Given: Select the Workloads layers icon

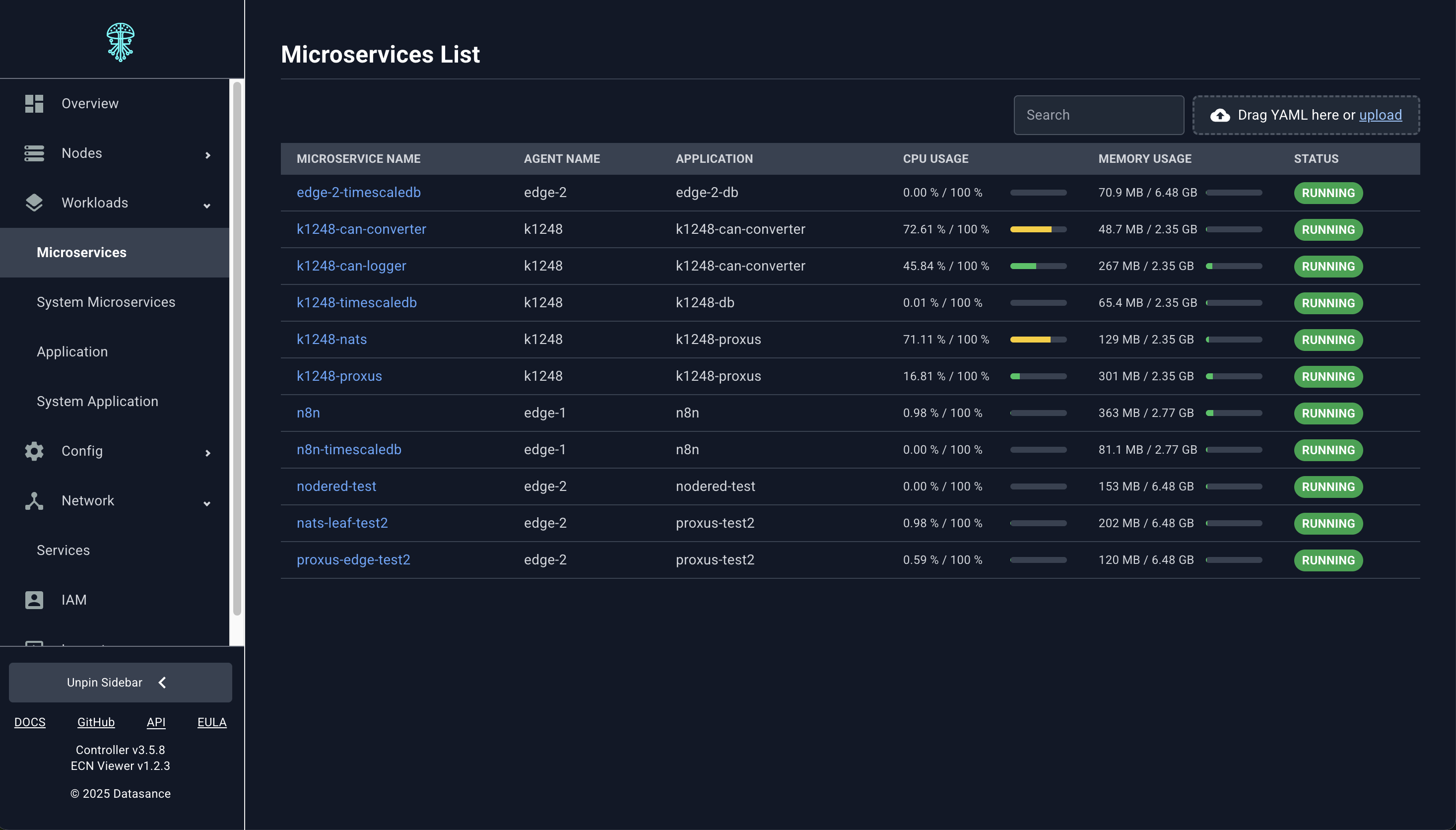Looking at the screenshot, I should pyautogui.click(x=34, y=203).
